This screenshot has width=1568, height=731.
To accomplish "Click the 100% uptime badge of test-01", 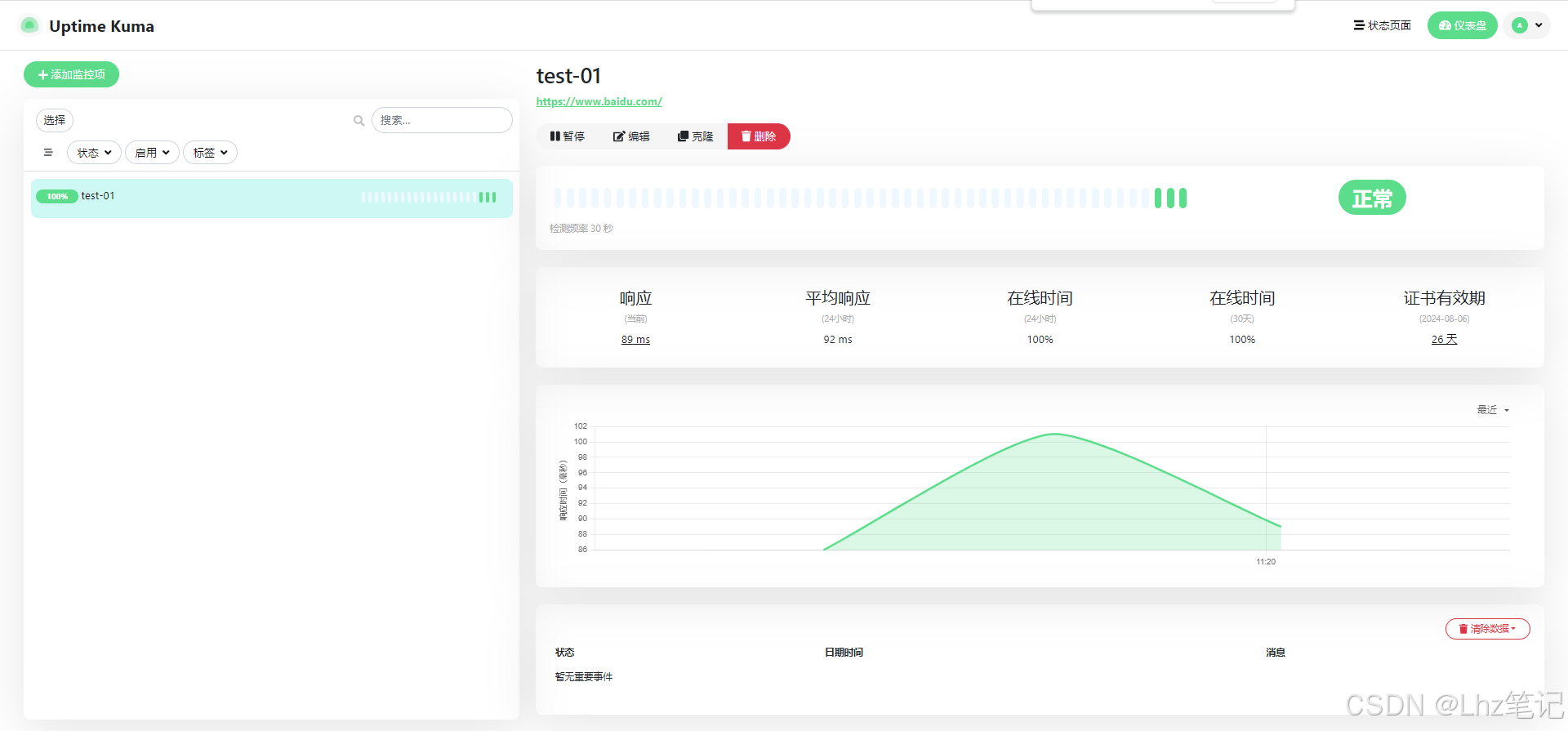I will pos(57,196).
